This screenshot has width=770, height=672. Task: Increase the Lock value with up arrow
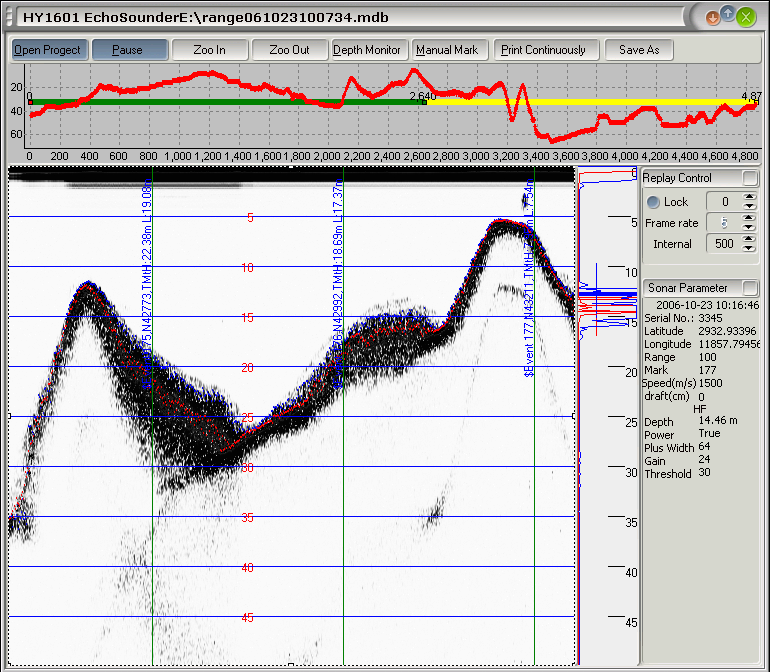[x=749, y=197]
